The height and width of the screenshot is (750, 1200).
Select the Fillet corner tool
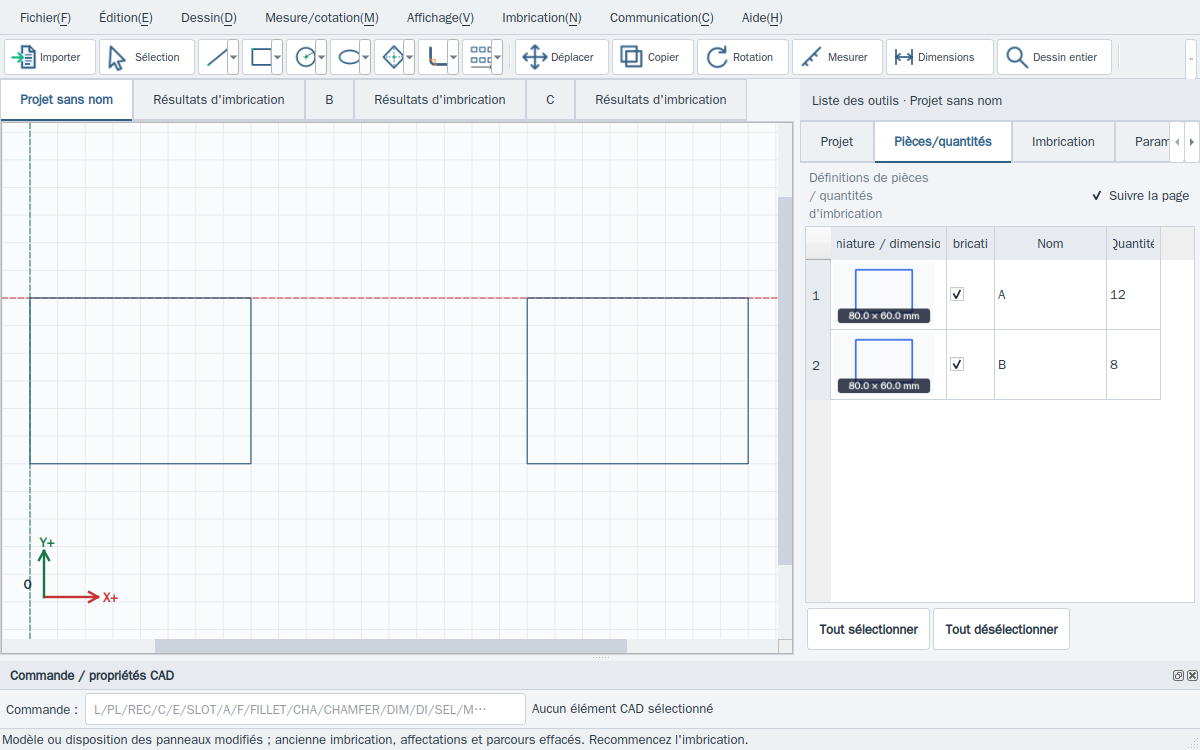(433, 57)
